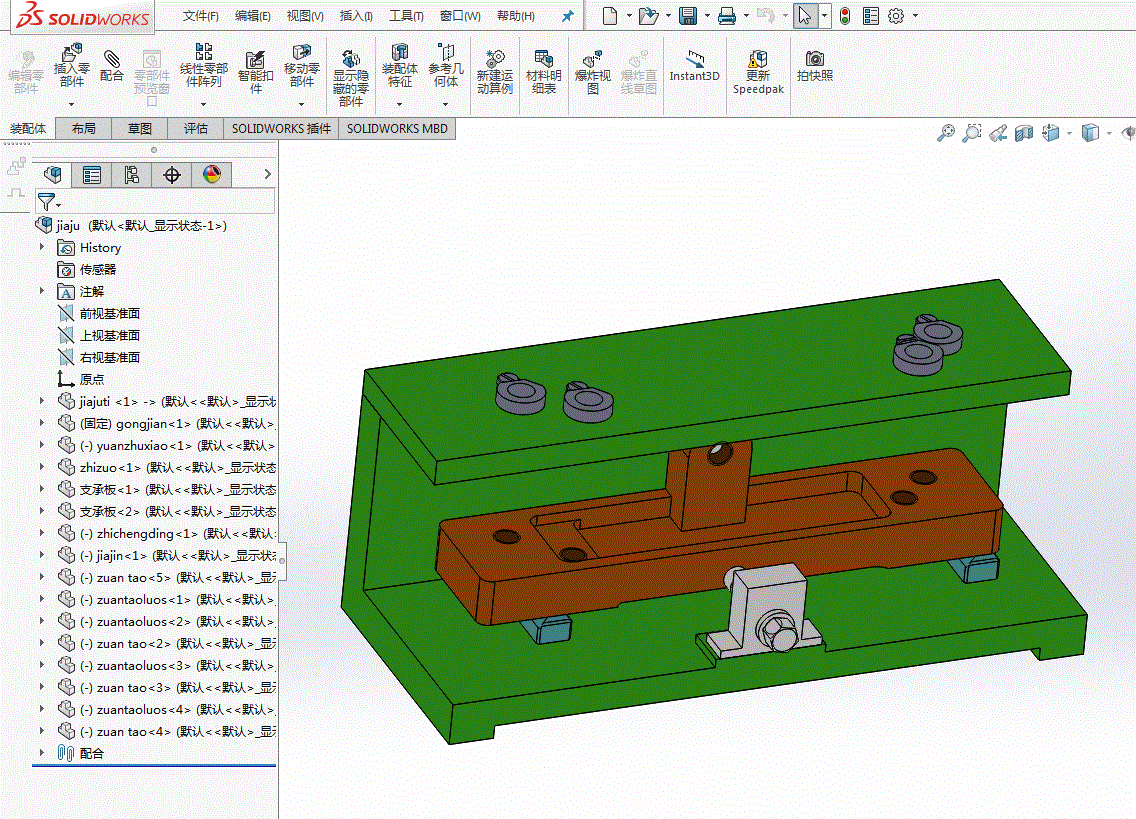Start a New Motion Study (新建运动算例)
The height and width of the screenshot is (819, 1136).
pos(495,72)
